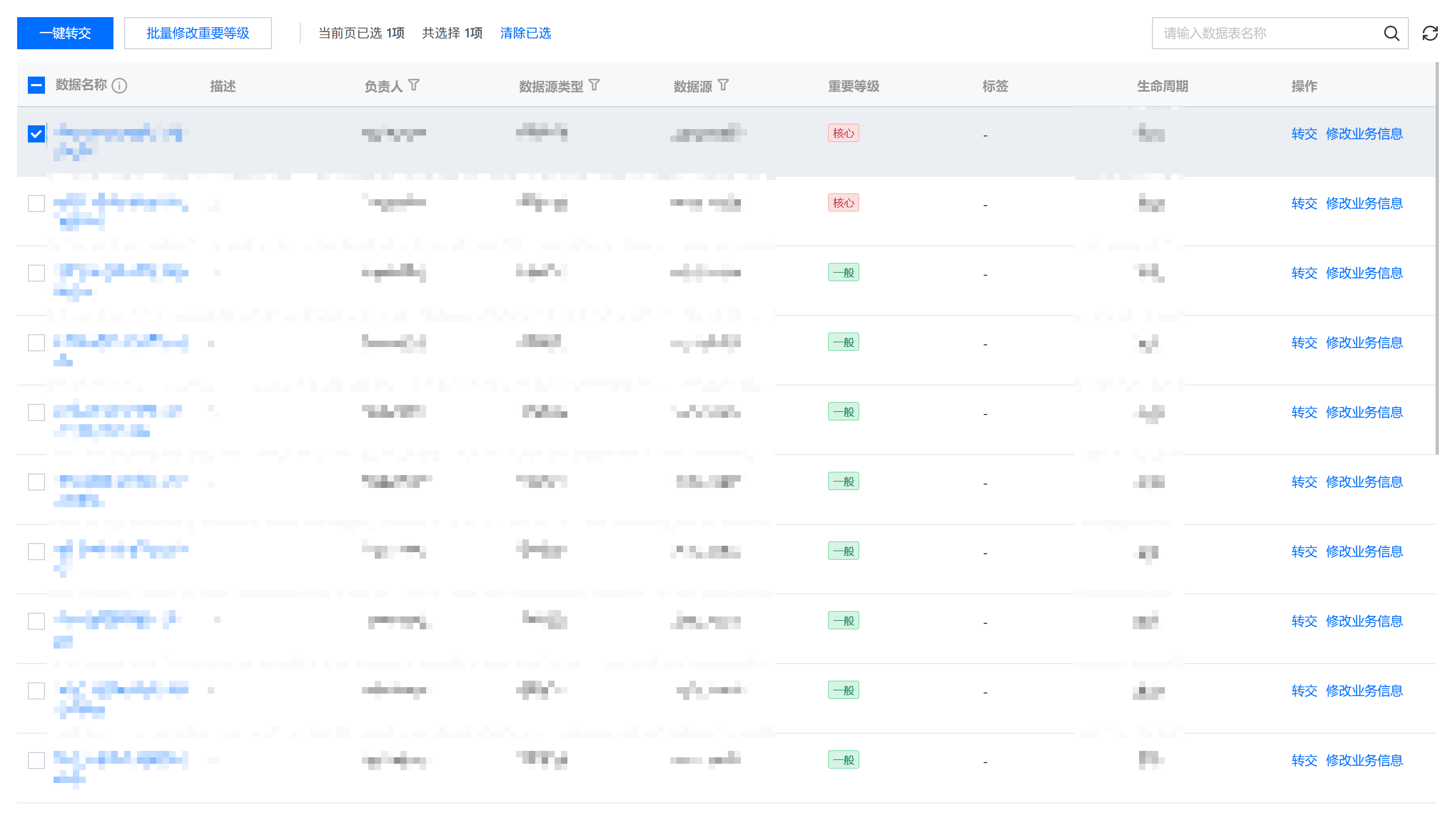Open the 数据源类型 column filter icon
Viewport: 1456px width, 828px height.
coord(594,85)
